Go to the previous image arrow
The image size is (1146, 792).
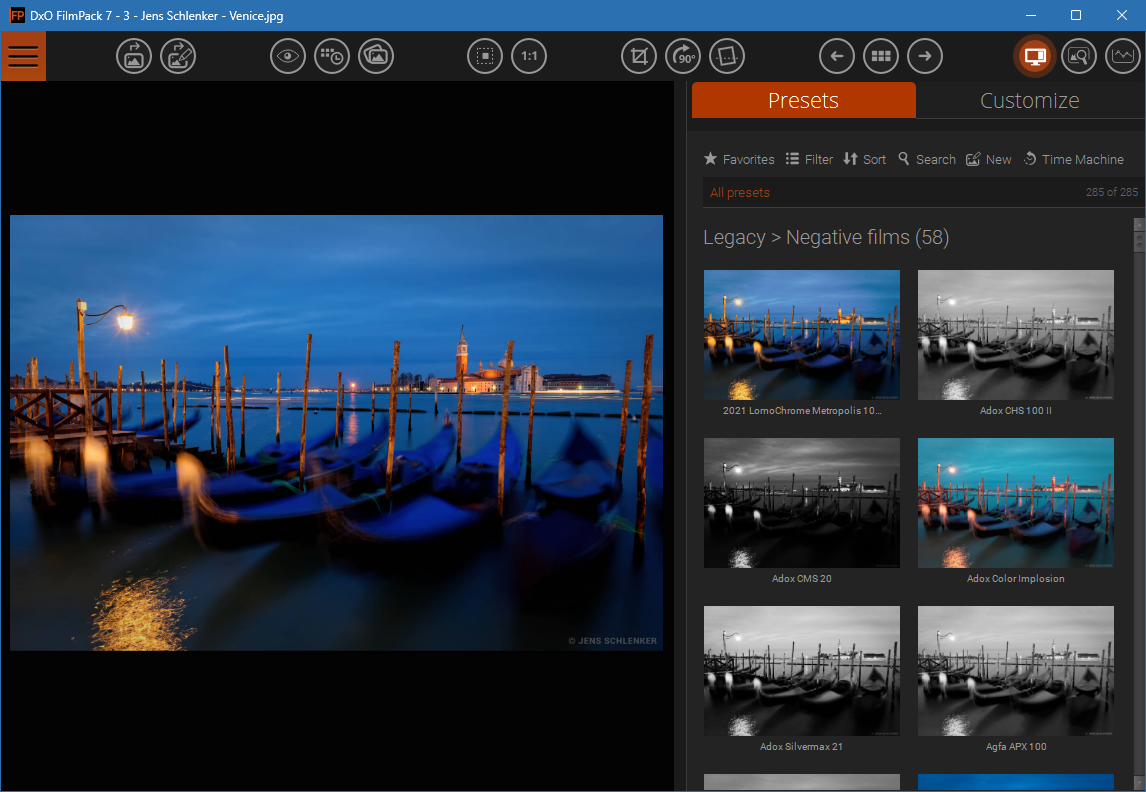point(837,56)
